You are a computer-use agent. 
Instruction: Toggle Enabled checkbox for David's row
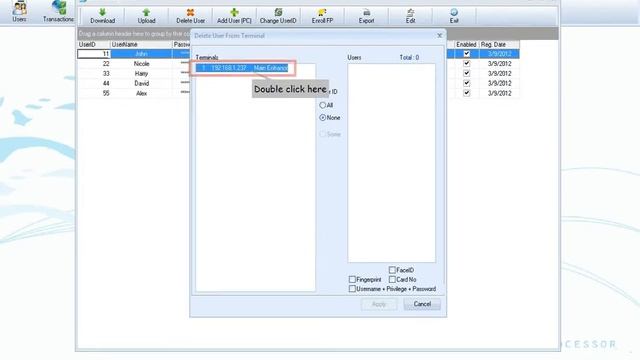[x=467, y=83]
